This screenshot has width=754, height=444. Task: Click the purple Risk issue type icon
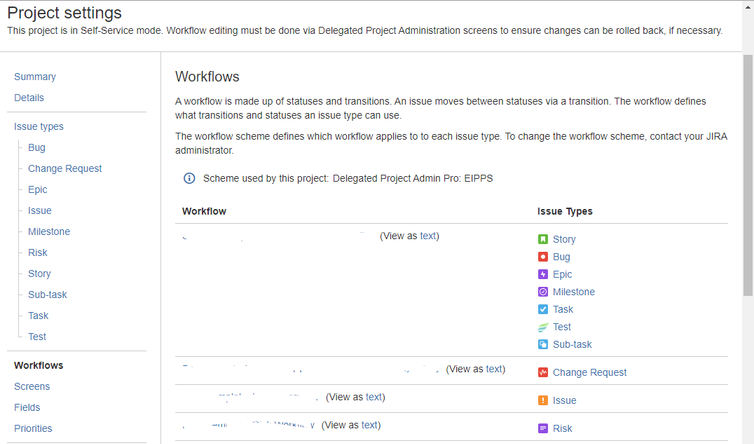(543, 428)
